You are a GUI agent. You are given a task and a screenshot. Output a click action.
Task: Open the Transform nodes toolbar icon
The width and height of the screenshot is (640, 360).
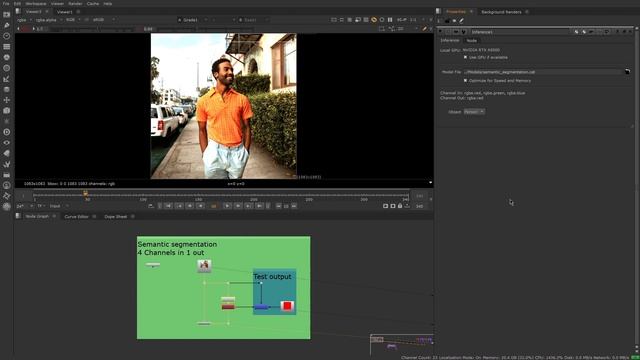(7, 100)
